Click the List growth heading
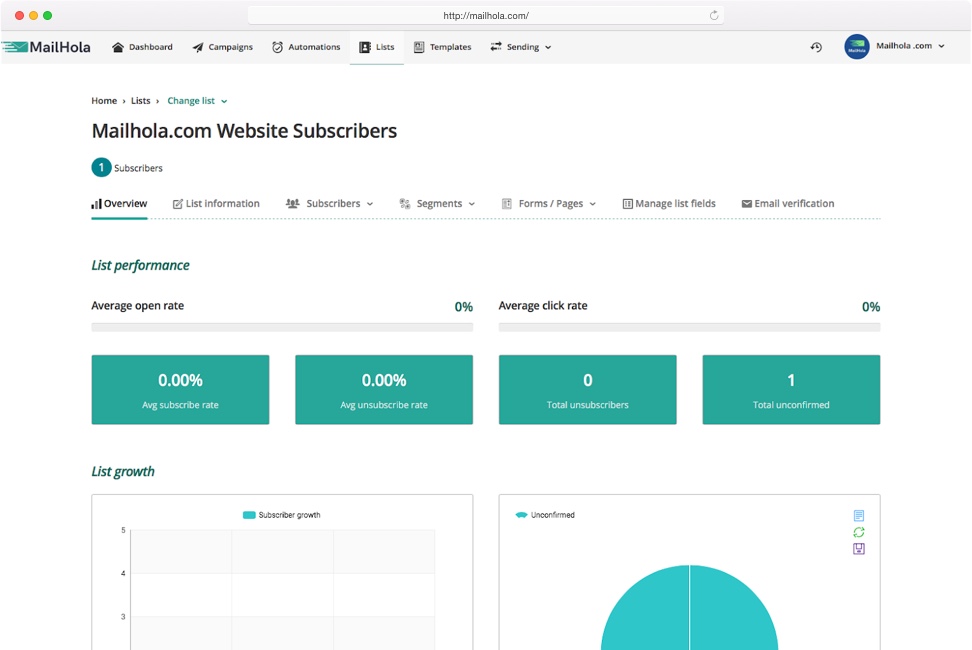Image resolution: width=972 pixels, height=650 pixels. tap(123, 472)
